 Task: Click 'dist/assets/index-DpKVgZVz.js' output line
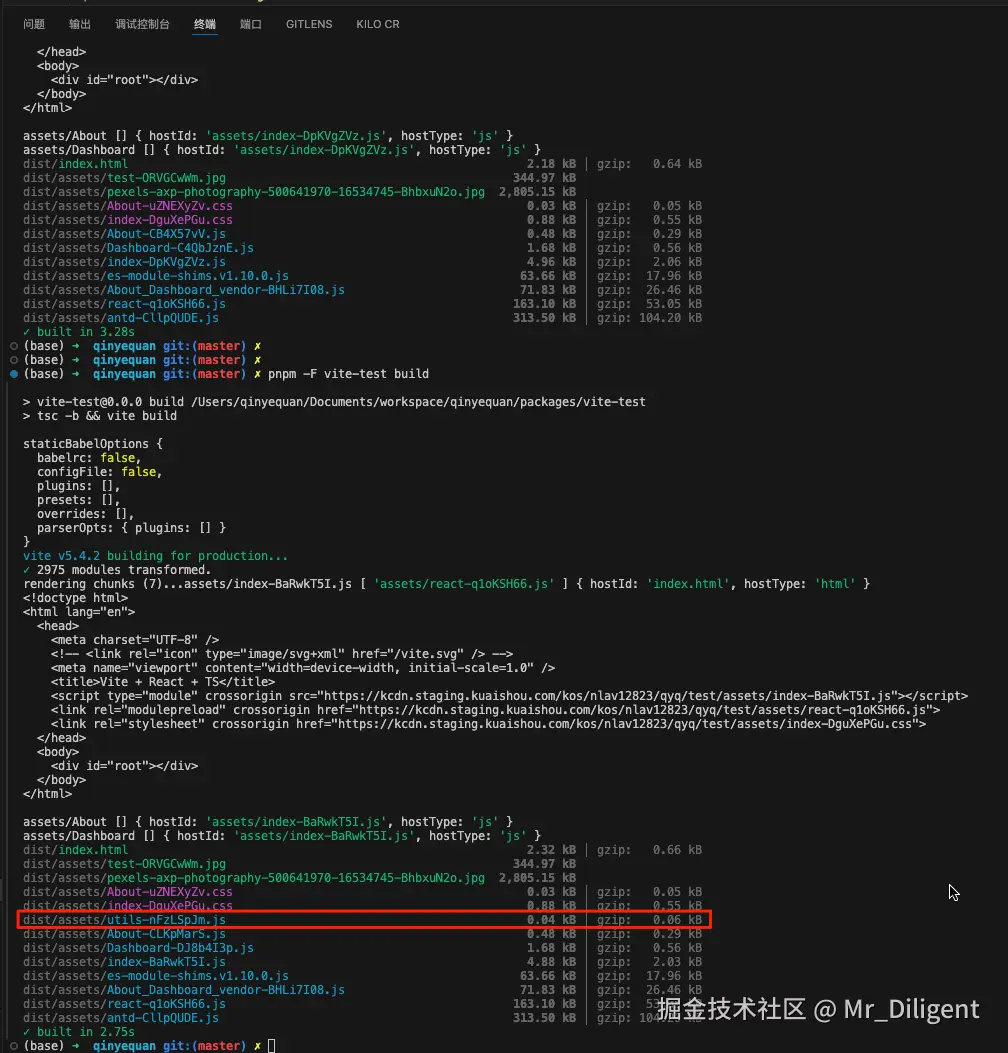(124, 263)
